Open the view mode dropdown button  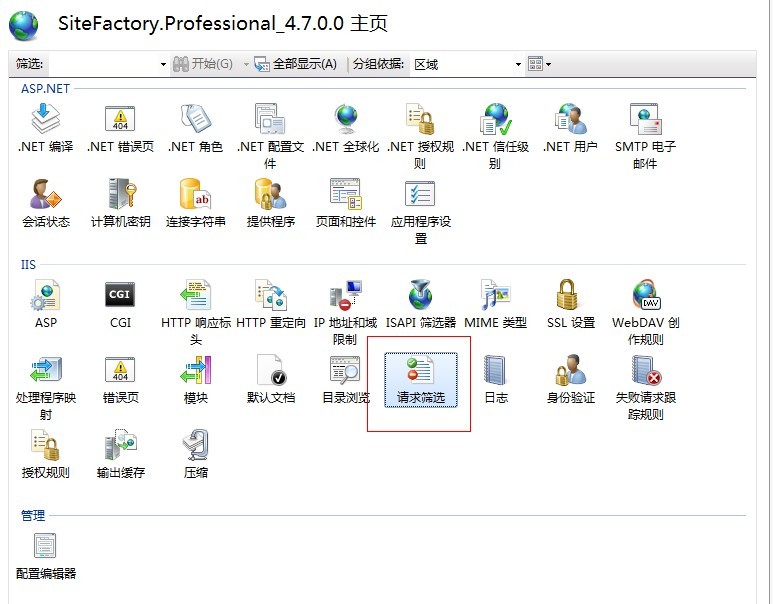540,64
